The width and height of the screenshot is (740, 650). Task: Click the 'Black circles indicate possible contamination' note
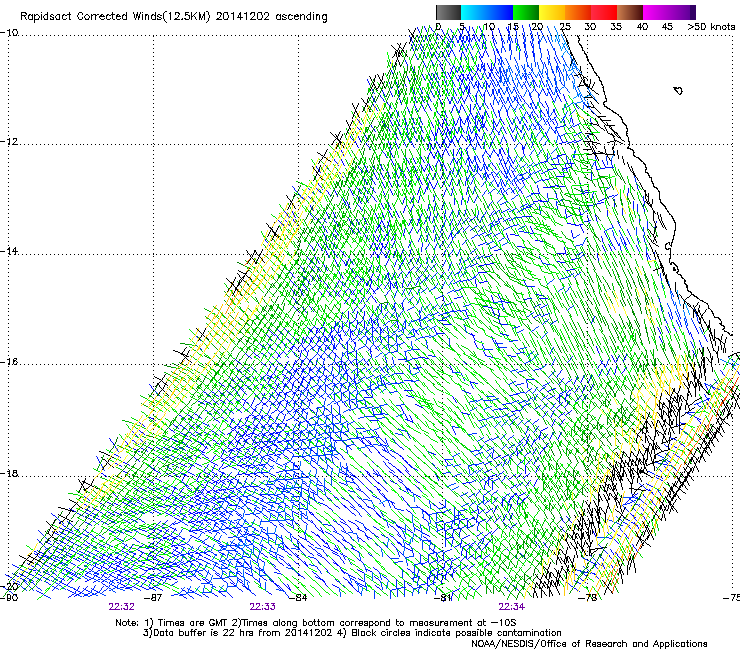coord(456,633)
